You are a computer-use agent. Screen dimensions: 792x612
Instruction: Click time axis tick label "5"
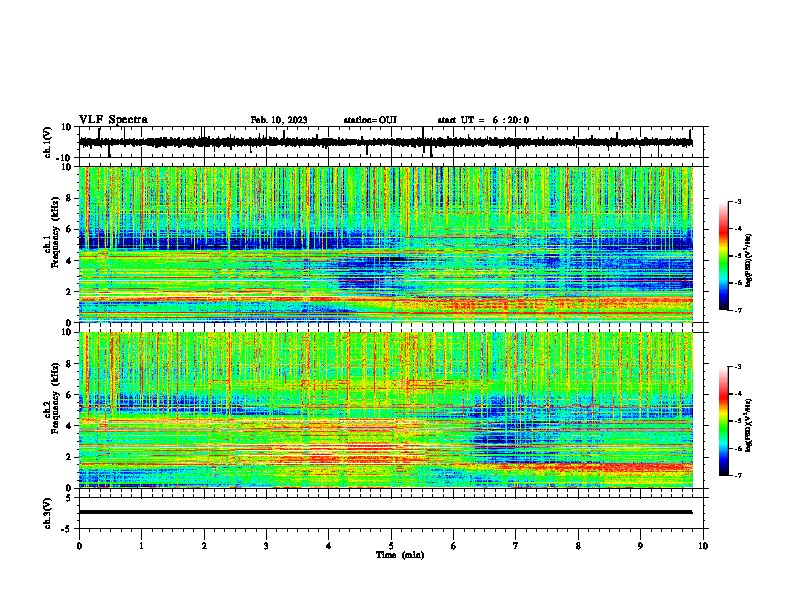point(391,546)
